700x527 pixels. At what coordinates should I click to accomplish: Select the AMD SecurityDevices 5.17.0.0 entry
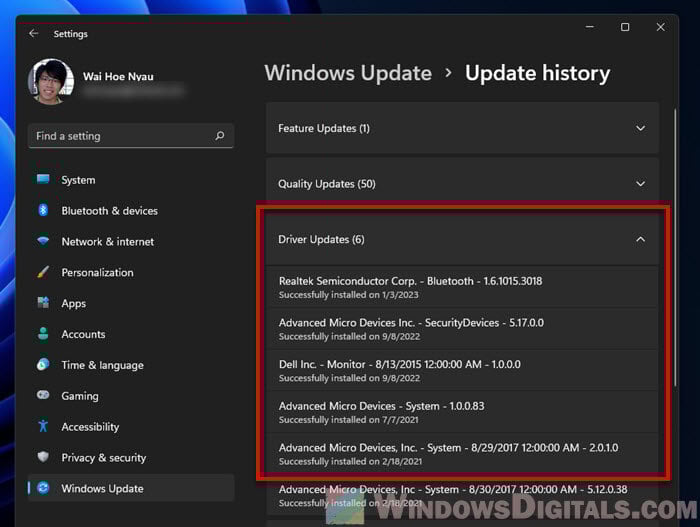point(462,329)
